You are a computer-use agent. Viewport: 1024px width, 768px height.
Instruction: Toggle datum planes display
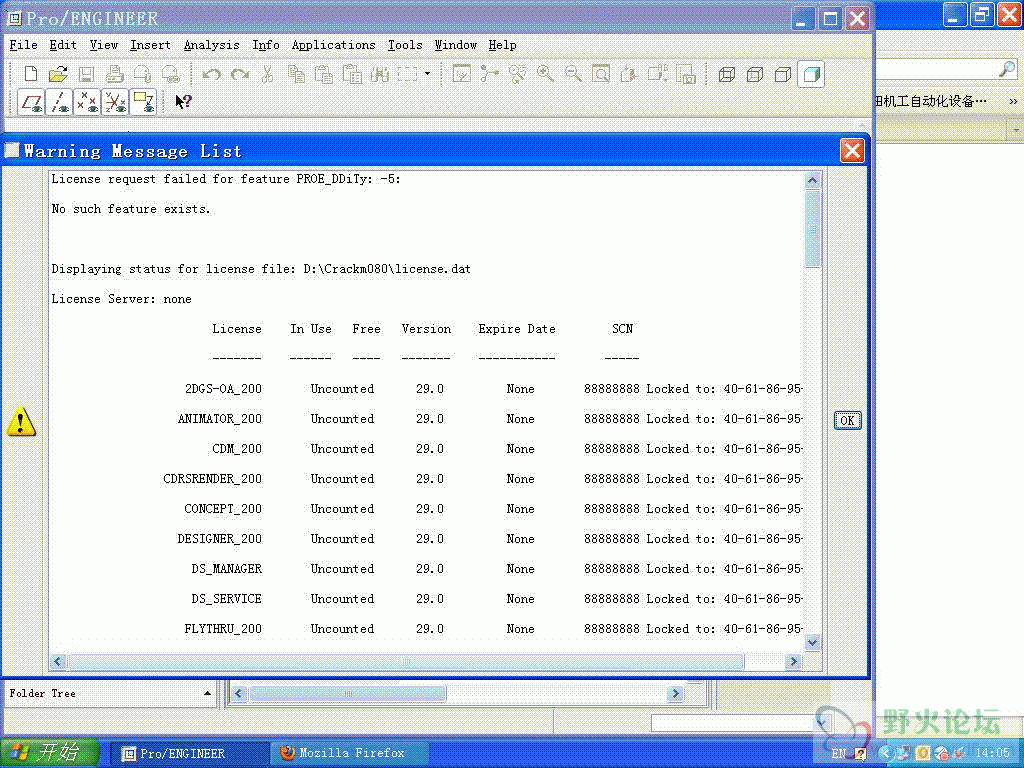click(31, 103)
